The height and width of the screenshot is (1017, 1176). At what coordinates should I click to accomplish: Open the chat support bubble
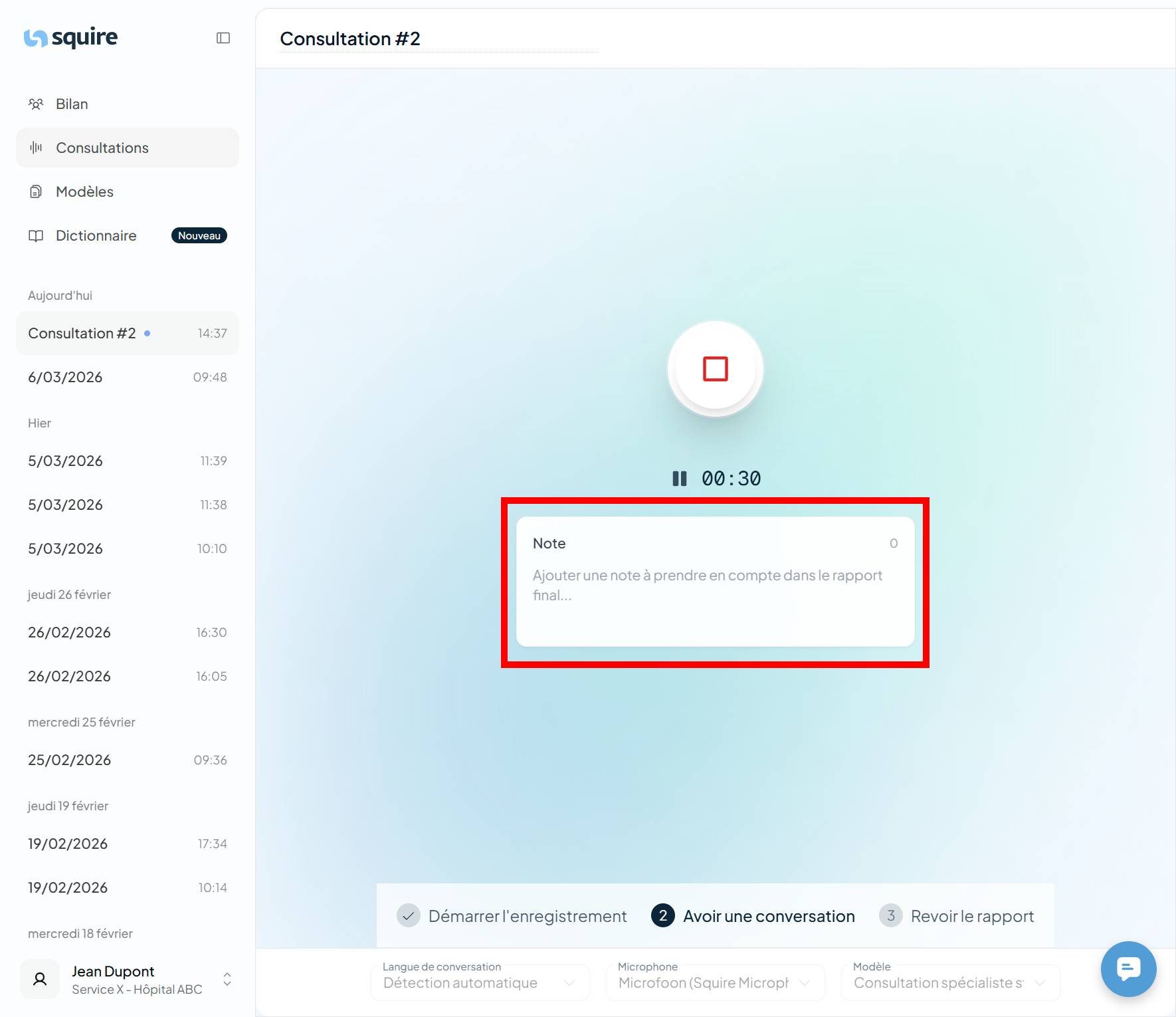(1128, 968)
